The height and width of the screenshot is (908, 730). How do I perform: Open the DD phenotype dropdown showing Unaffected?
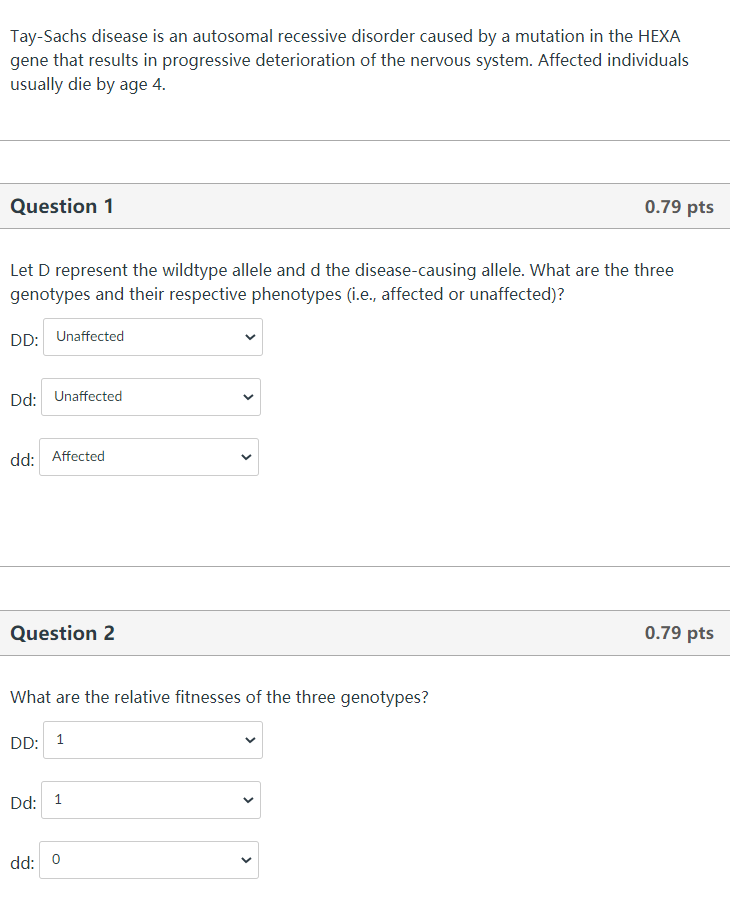pyautogui.click(x=152, y=337)
